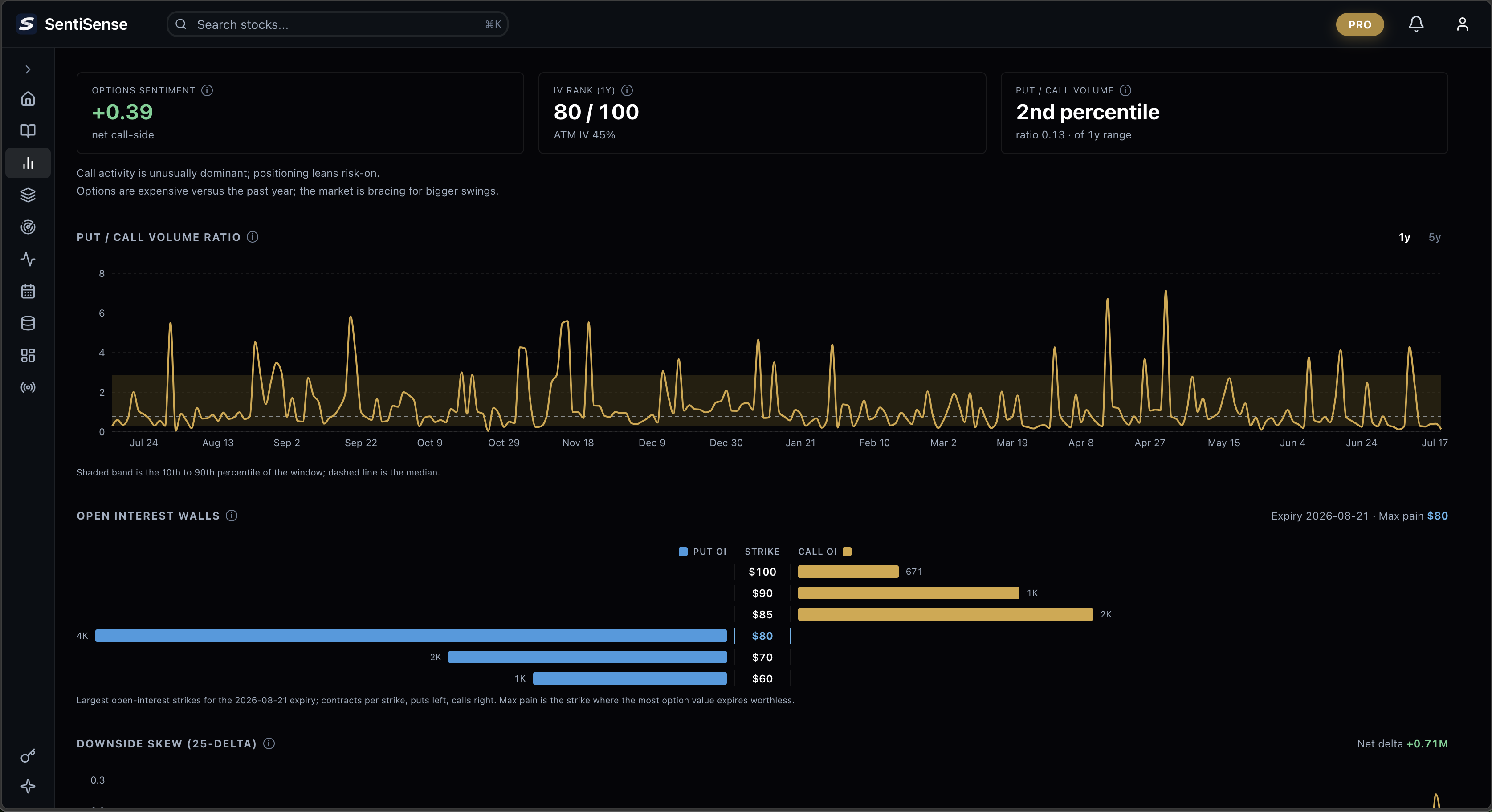
Task: Click the search magnifier icon
Action: pyautogui.click(x=181, y=24)
